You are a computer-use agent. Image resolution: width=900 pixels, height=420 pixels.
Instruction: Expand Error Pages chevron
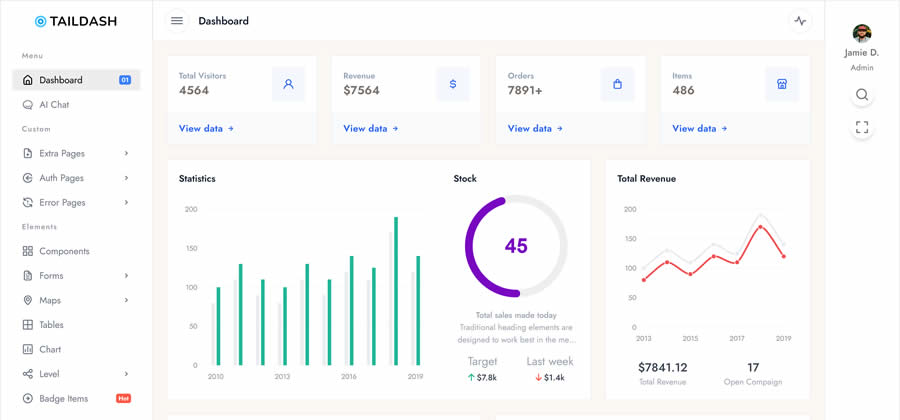click(x=126, y=203)
